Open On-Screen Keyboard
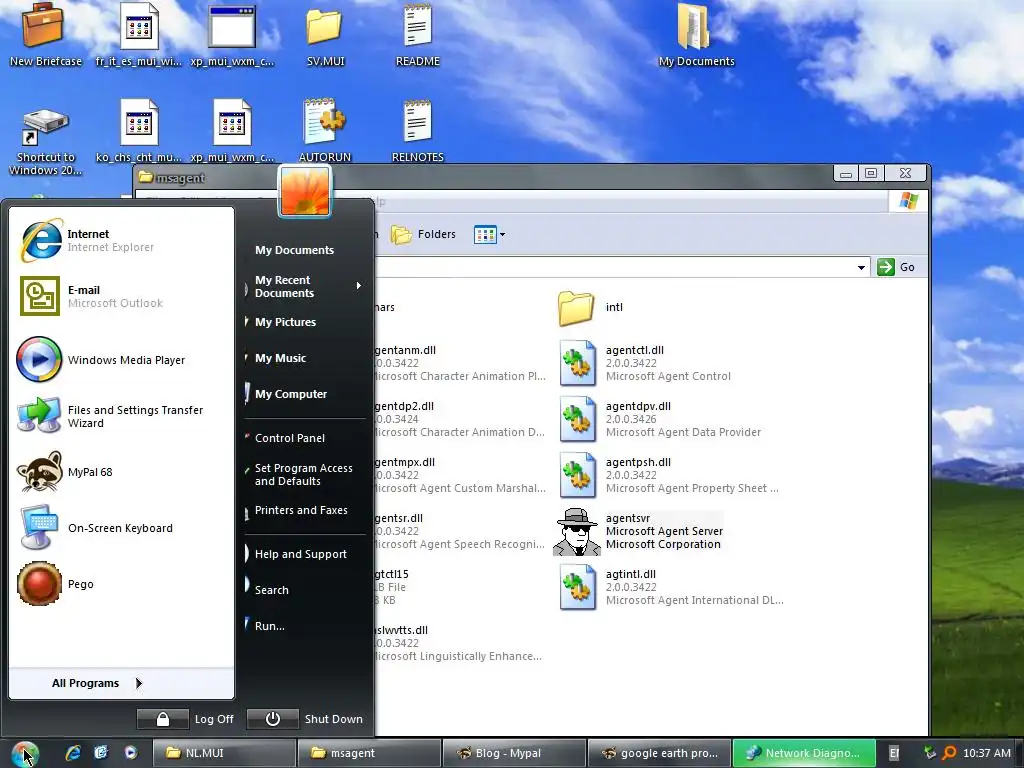1024x768 pixels. [121, 528]
